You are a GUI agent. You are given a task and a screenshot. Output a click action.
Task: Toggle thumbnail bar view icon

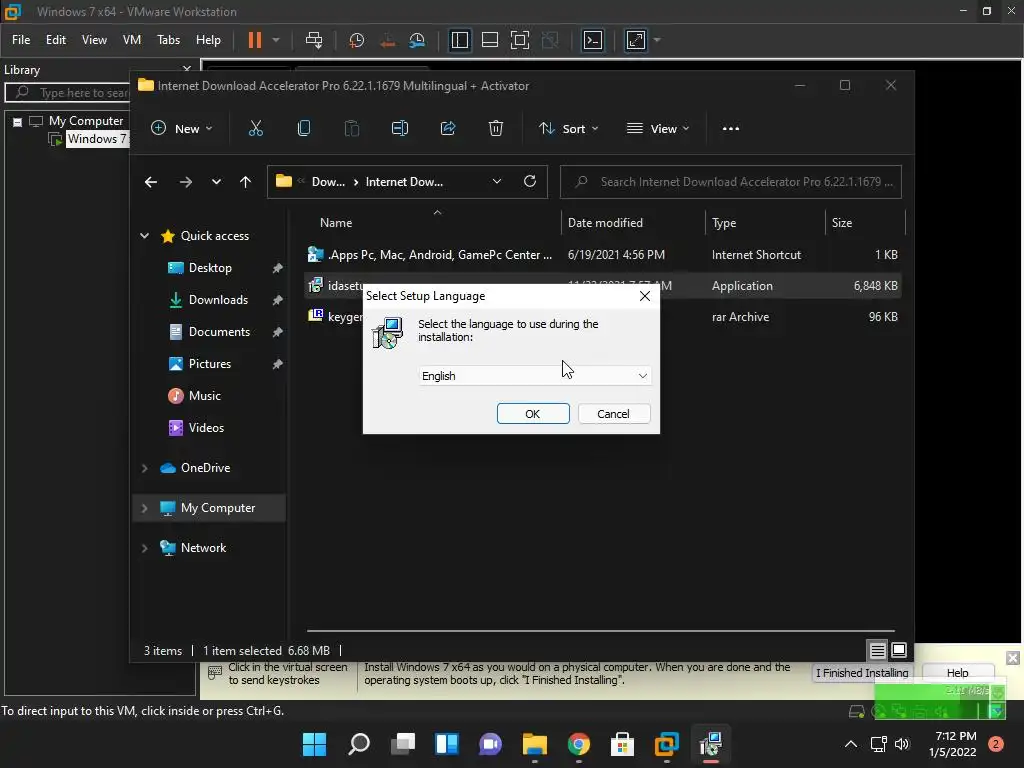pyautogui.click(x=490, y=40)
